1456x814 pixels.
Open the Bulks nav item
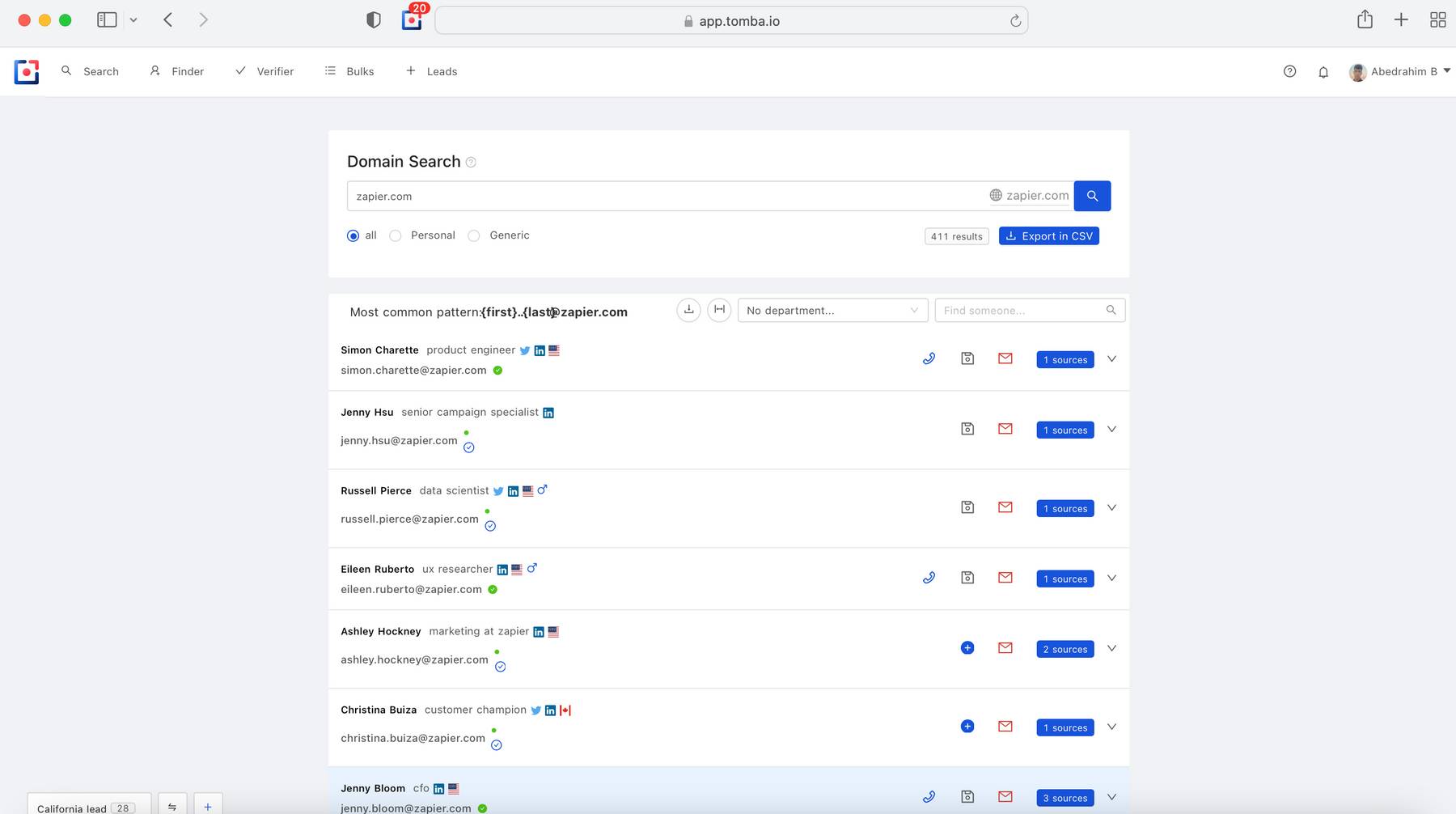point(349,71)
